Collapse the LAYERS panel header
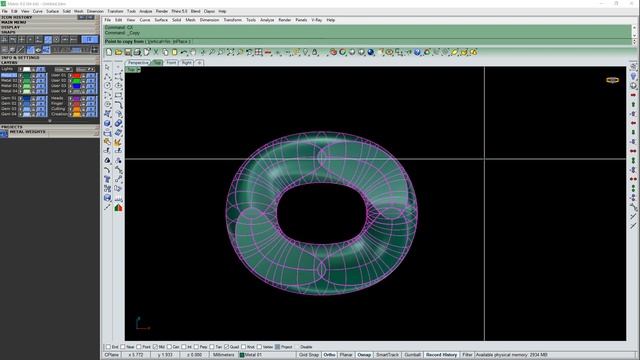This screenshot has height=360, width=640. (49, 63)
